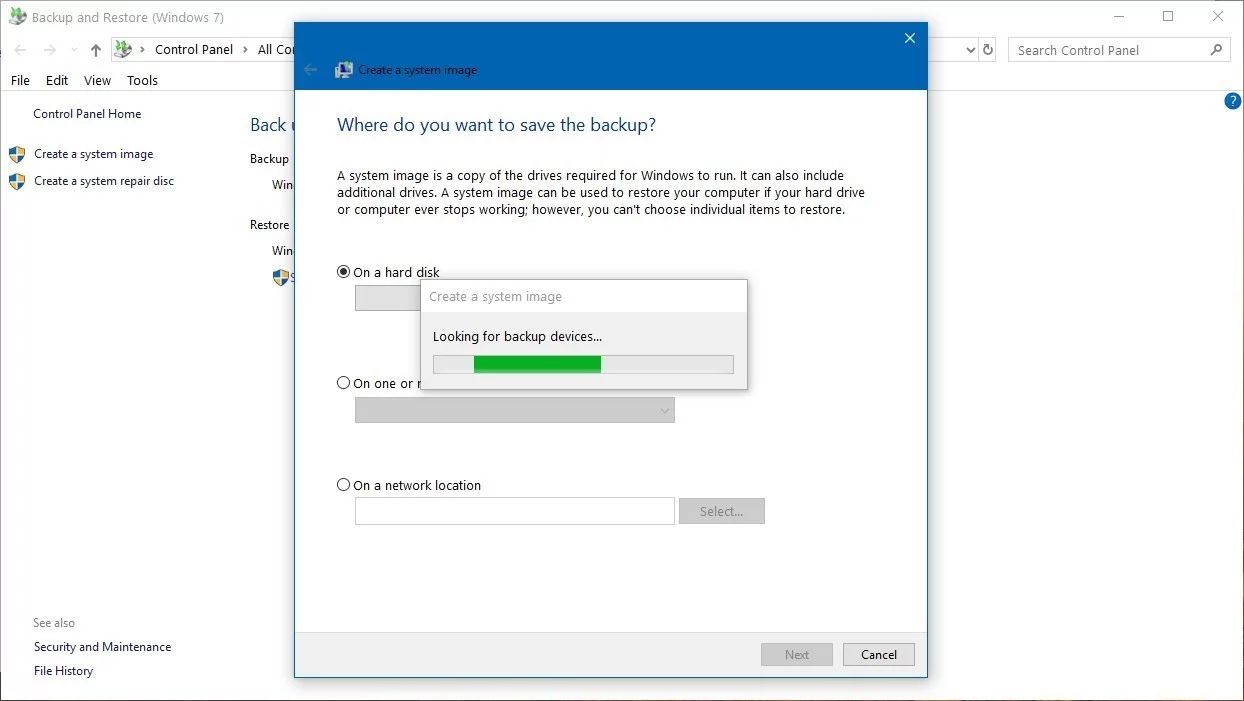Go back in the Control Panel window
This screenshot has width=1244, height=701.
pyautogui.click(x=20, y=50)
